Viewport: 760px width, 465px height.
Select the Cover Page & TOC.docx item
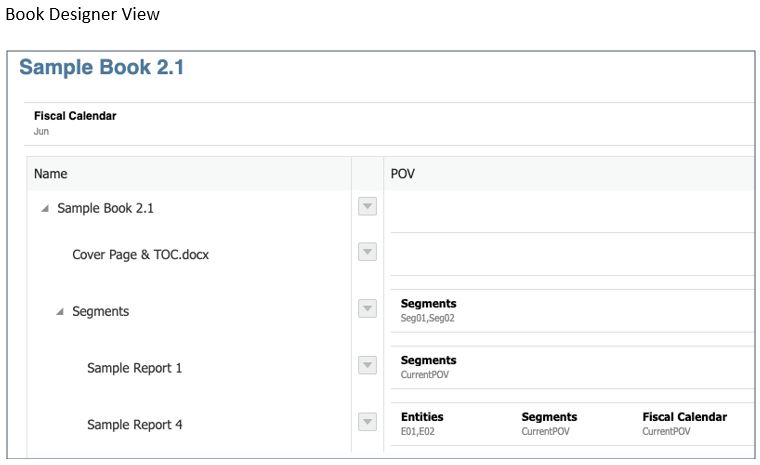(x=140, y=254)
